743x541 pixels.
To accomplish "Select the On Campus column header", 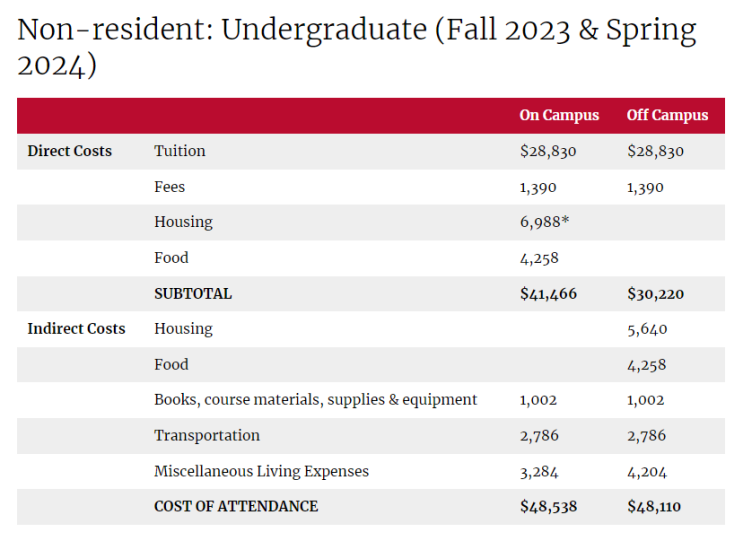I will pyautogui.click(x=559, y=115).
